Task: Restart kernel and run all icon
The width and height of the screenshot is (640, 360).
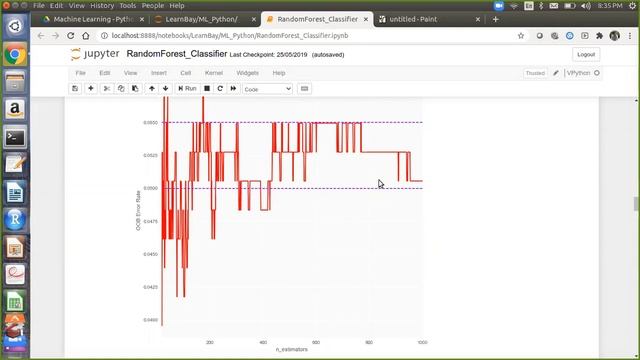Action: [233, 89]
